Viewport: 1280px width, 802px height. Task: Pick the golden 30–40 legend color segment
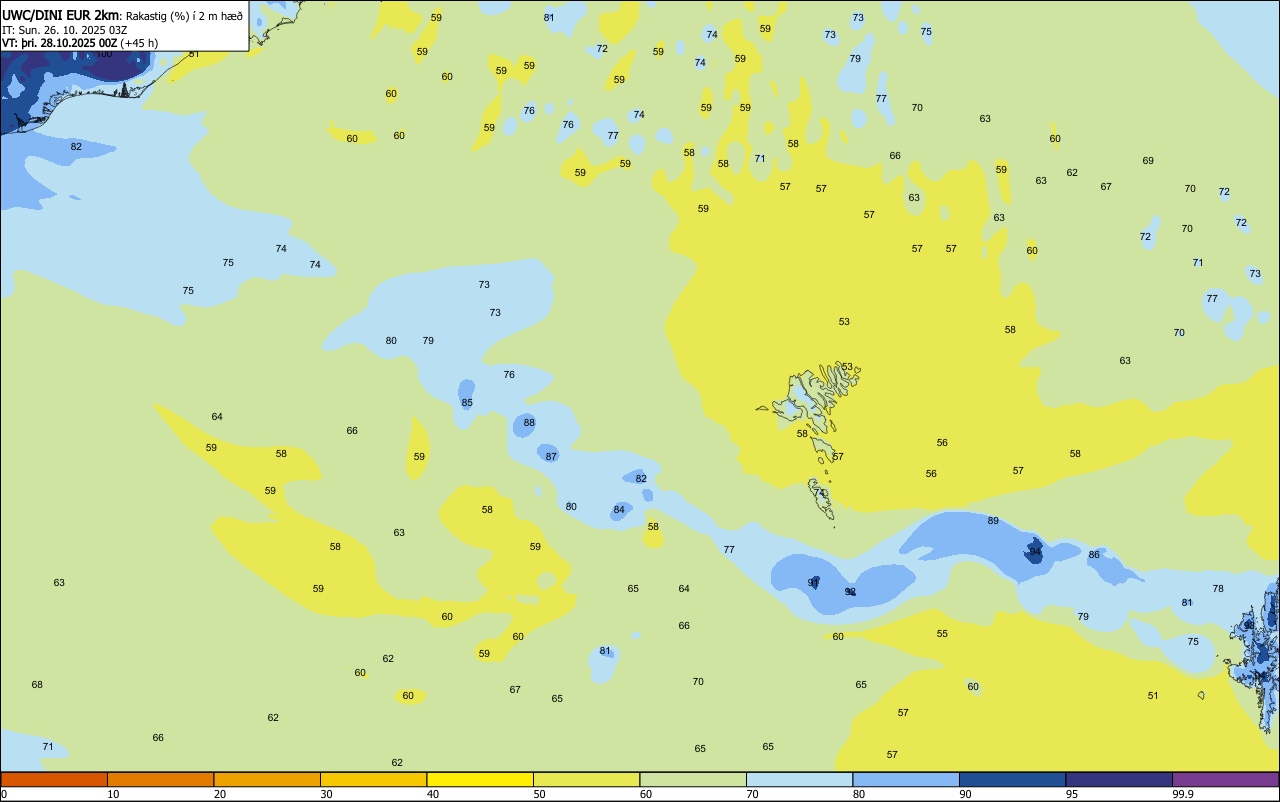(373, 779)
